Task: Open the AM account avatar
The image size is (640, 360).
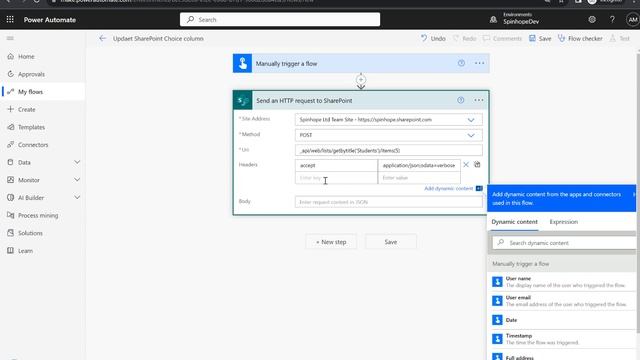Action: click(x=633, y=20)
